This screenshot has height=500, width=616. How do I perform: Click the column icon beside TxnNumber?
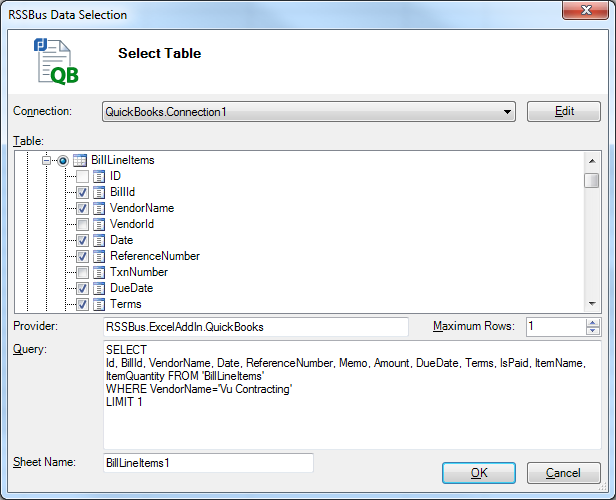pos(99,272)
